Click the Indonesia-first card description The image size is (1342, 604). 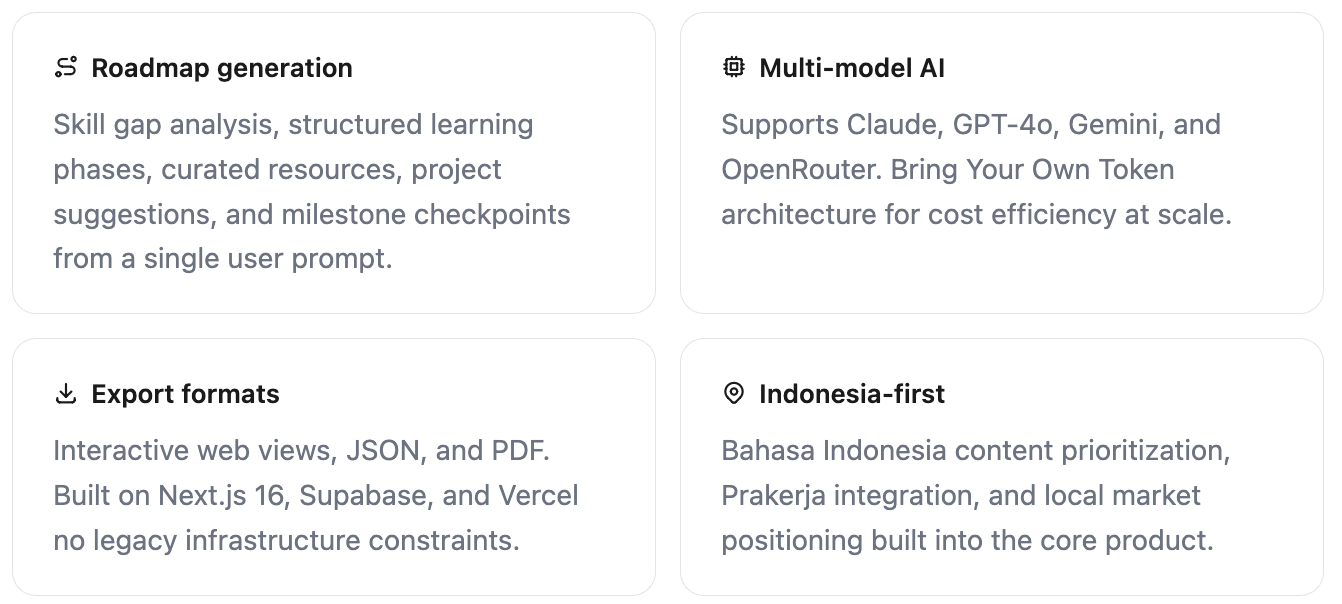pos(976,496)
